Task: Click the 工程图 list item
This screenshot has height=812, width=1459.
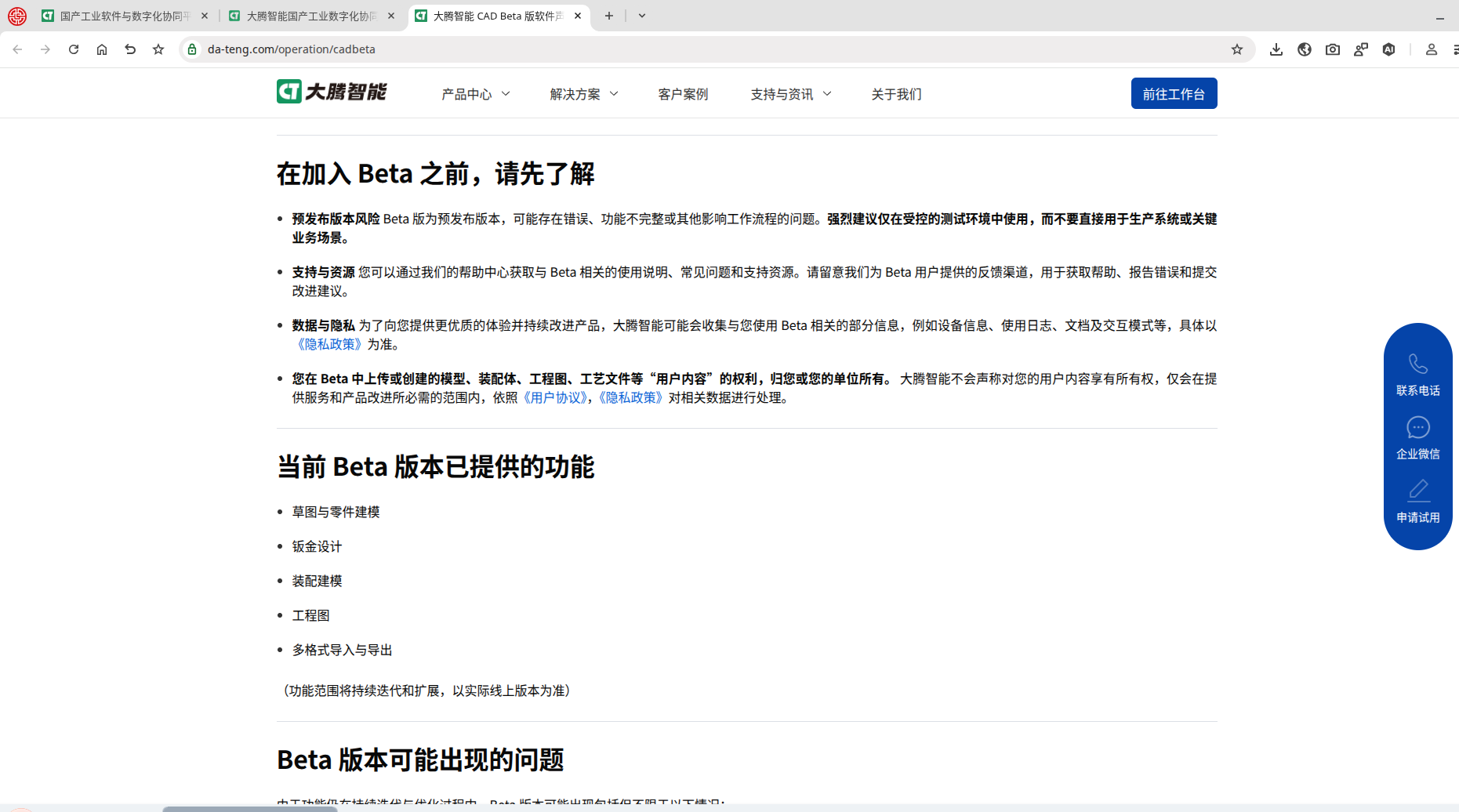Action: 310,616
